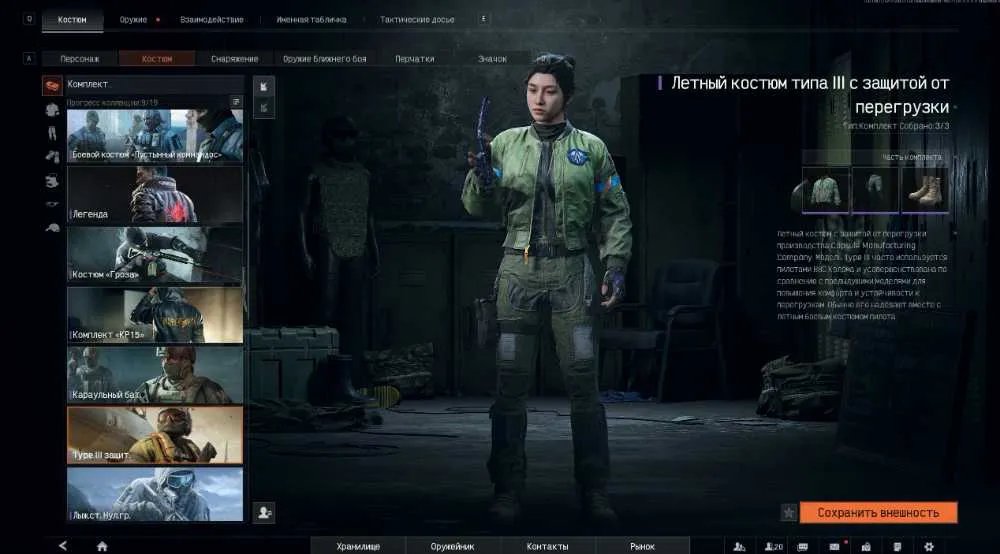Open Именная табличка tab
The width and height of the screenshot is (1000, 554).
311,20
